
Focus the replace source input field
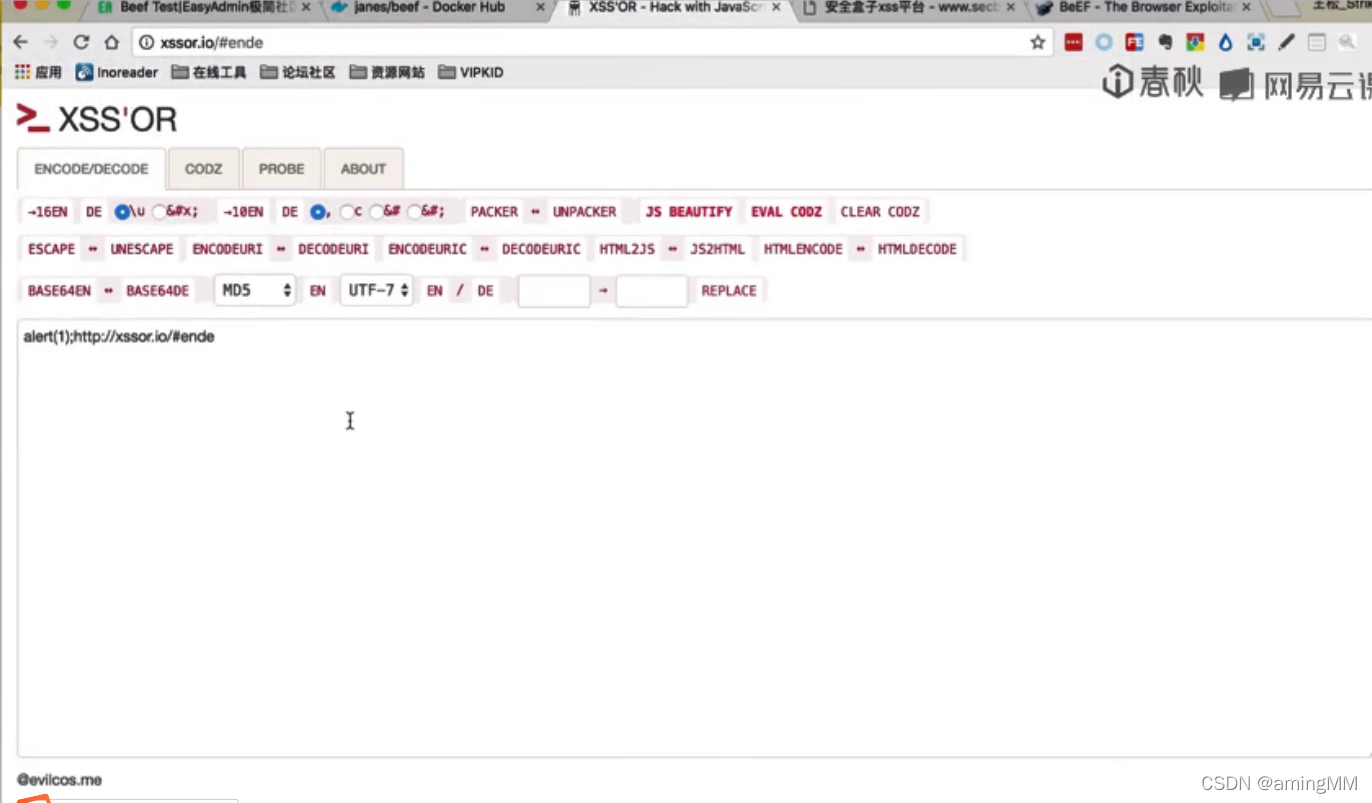[x=554, y=291]
